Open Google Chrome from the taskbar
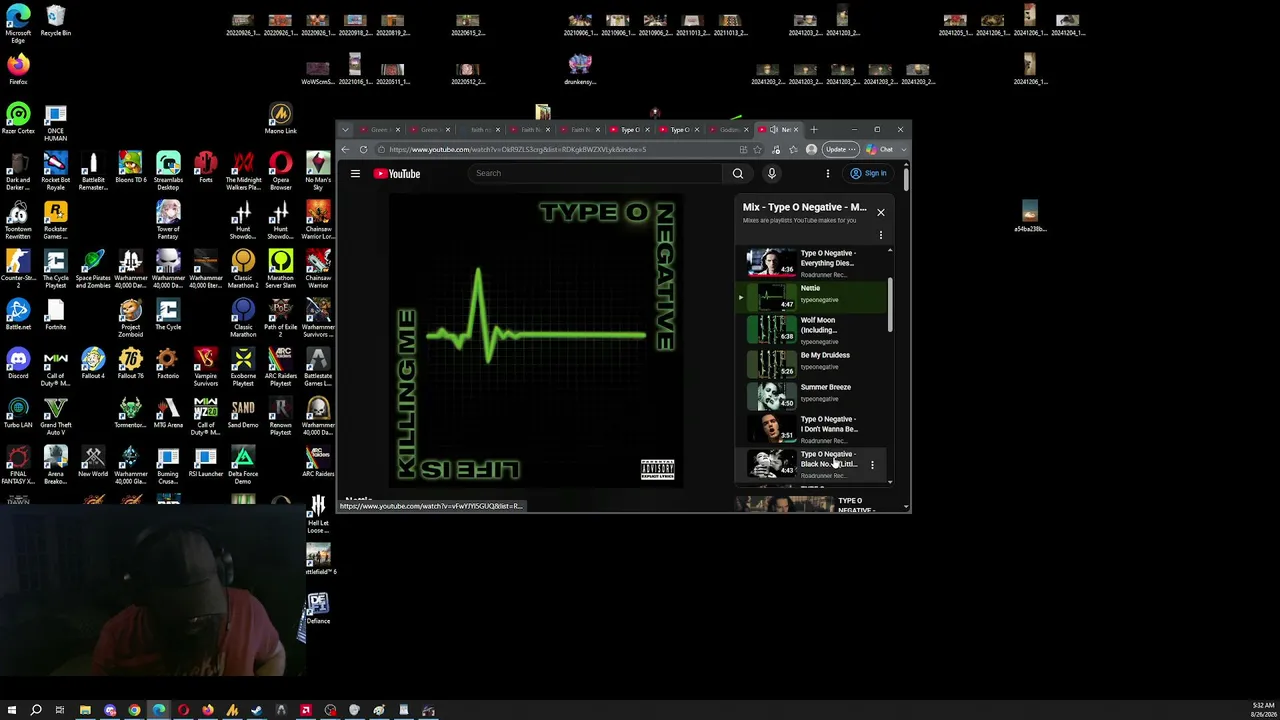This screenshot has height=720, width=1280. click(x=134, y=710)
